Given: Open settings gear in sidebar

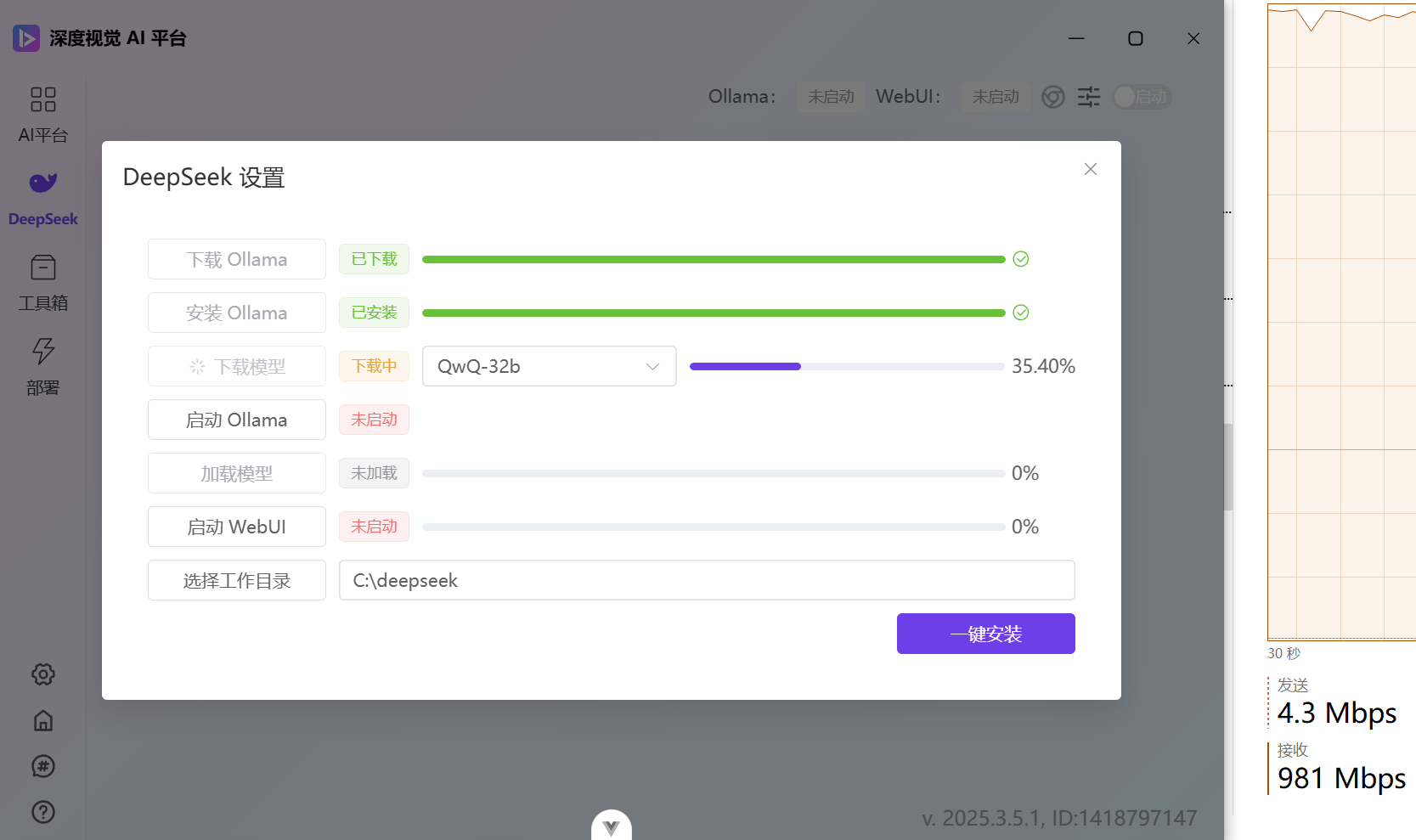Looking at the screenshot, I should click(43, 674).
